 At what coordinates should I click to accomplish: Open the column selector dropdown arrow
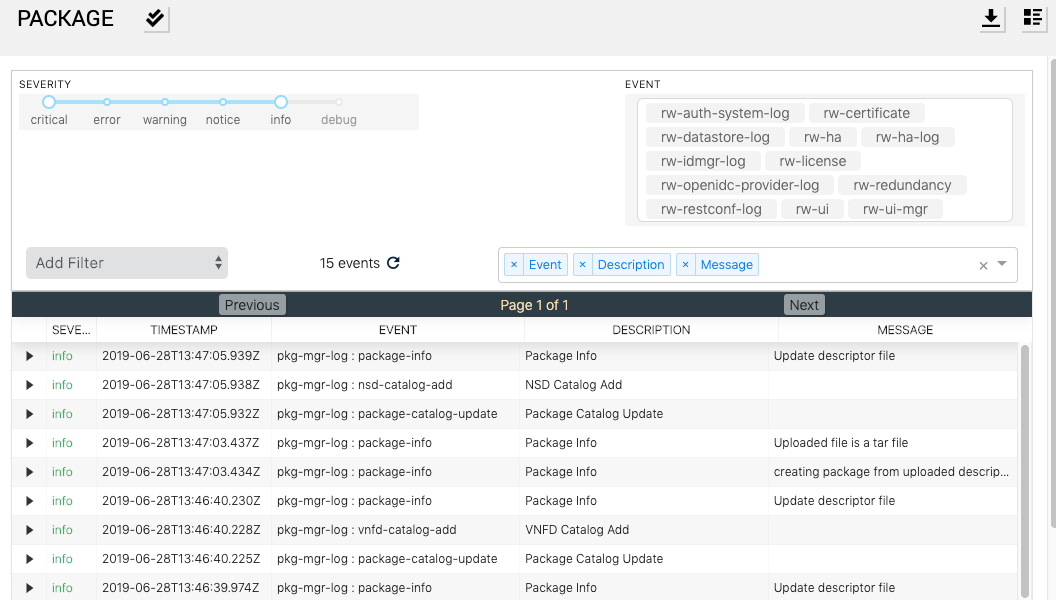point(1002,264)
